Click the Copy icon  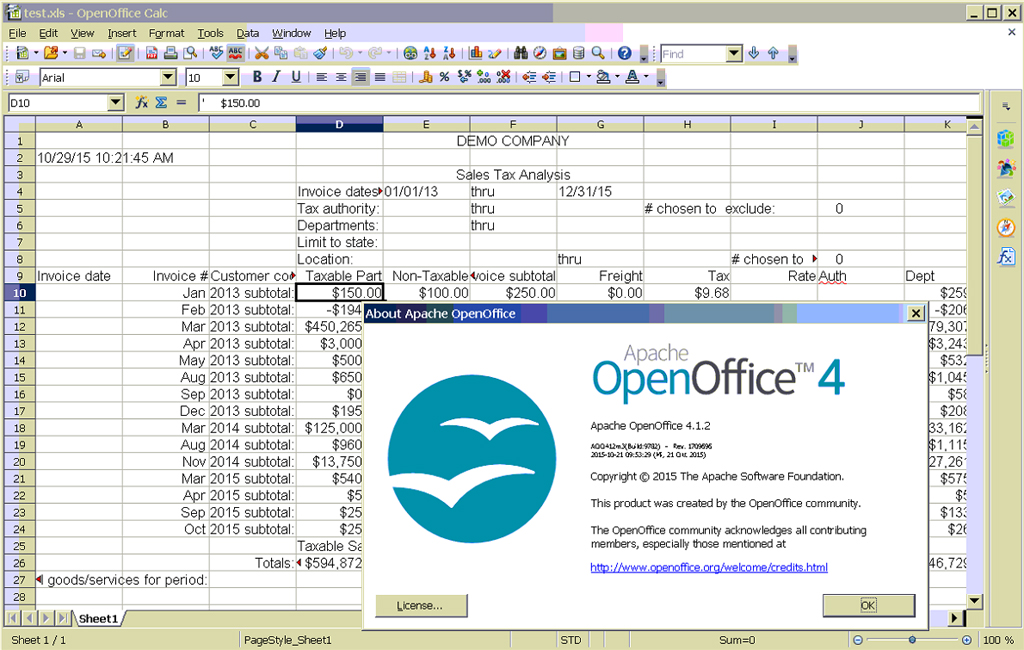[281, 54]
